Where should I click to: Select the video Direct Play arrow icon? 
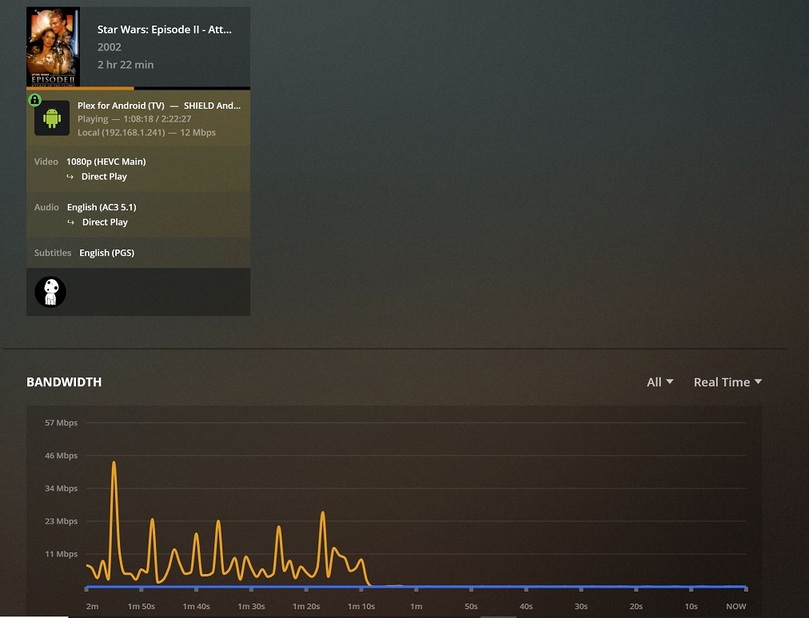(70, 177)
